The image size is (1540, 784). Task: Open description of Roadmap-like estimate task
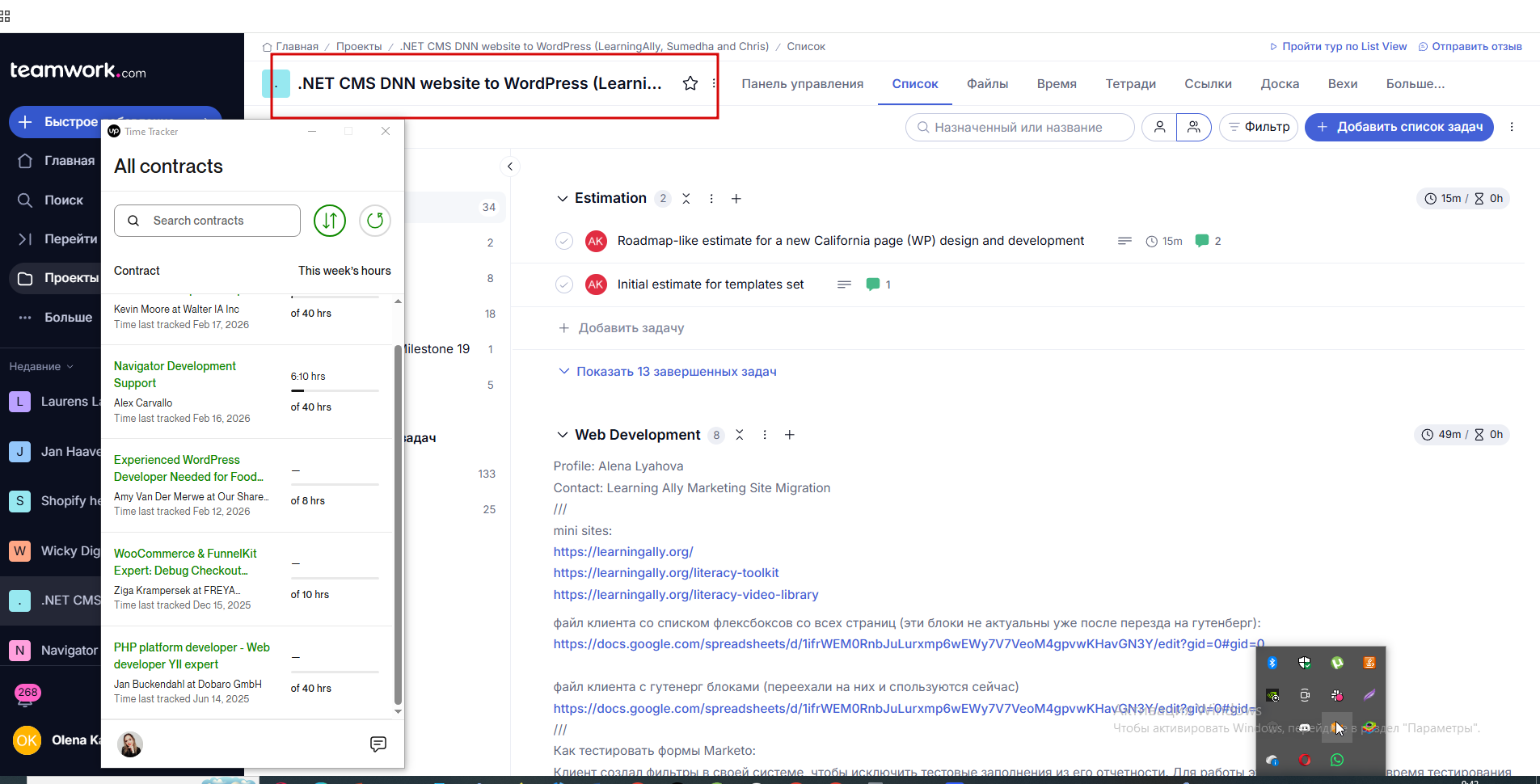click(x=1124, y=241)
